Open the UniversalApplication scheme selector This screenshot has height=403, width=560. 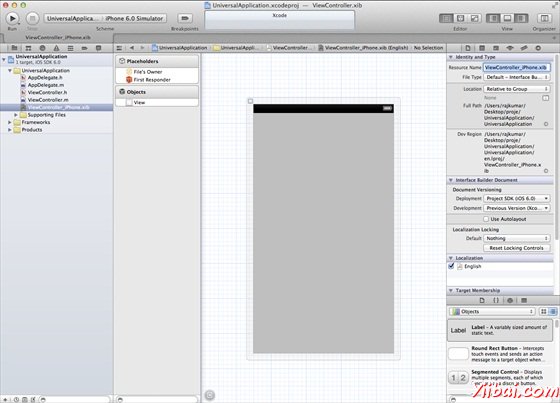click(x=72, y=18)
